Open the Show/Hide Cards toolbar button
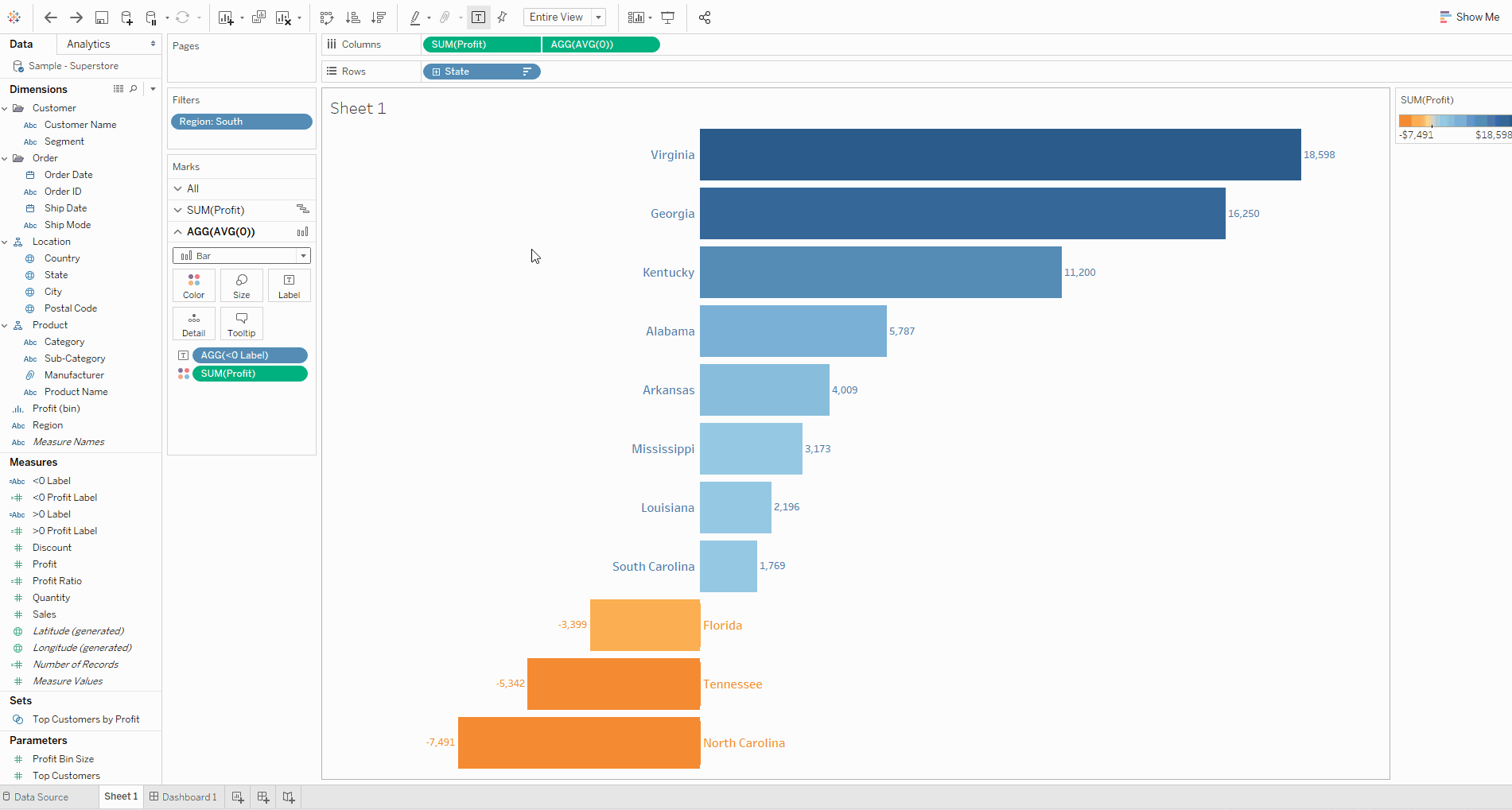The image size is (1512, 810). click(636, 17)
